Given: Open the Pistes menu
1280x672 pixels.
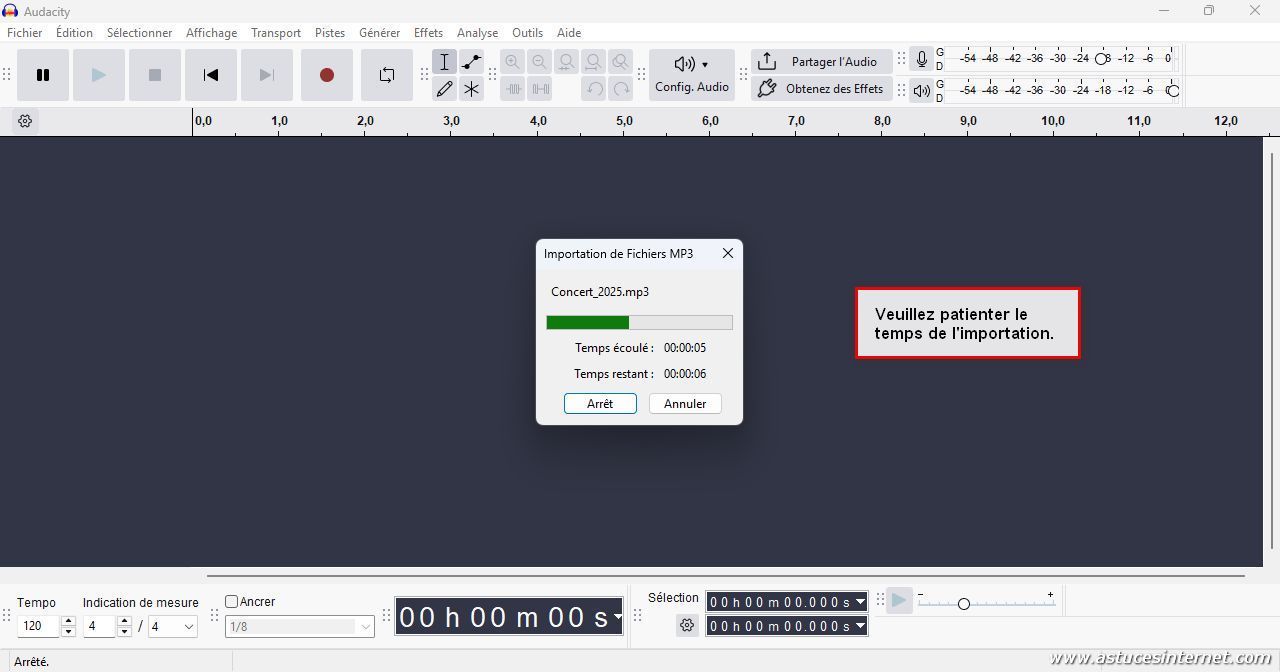Looking at the screenshot, I should [x=330, y=33].
